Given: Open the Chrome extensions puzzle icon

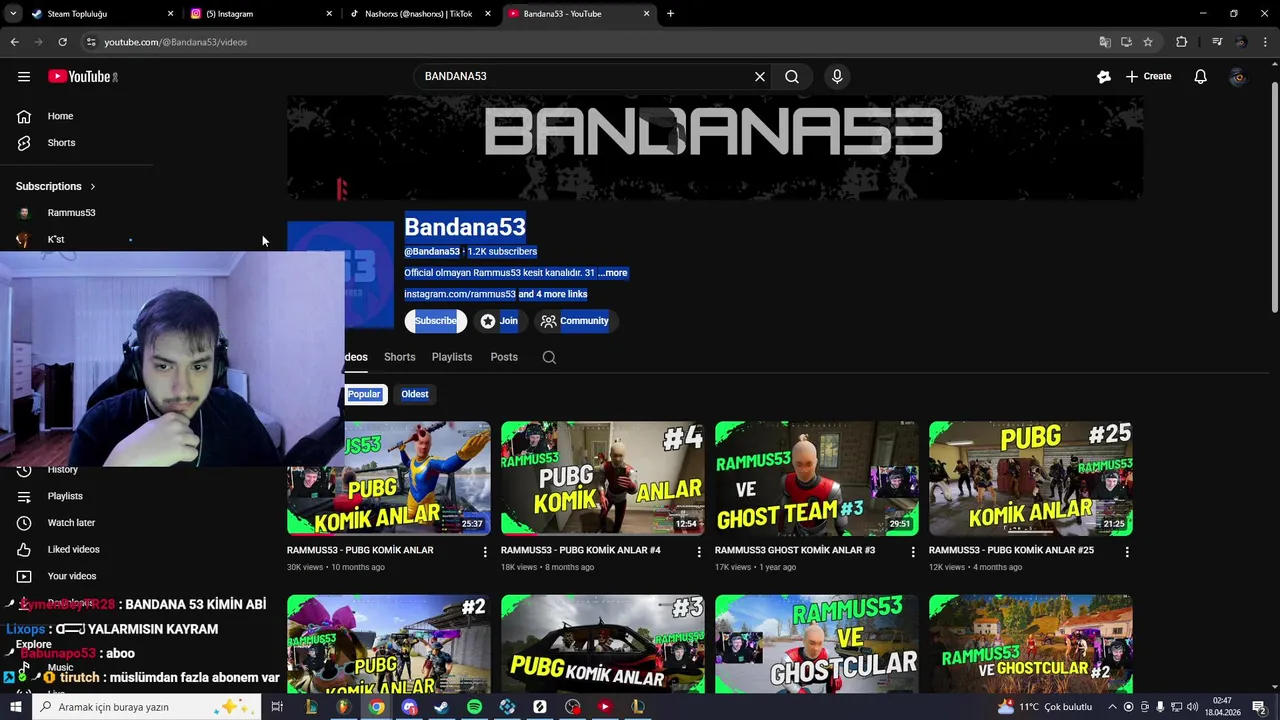Looking at the screenshot, I should pyautogui.click(x=1182, y=42).
